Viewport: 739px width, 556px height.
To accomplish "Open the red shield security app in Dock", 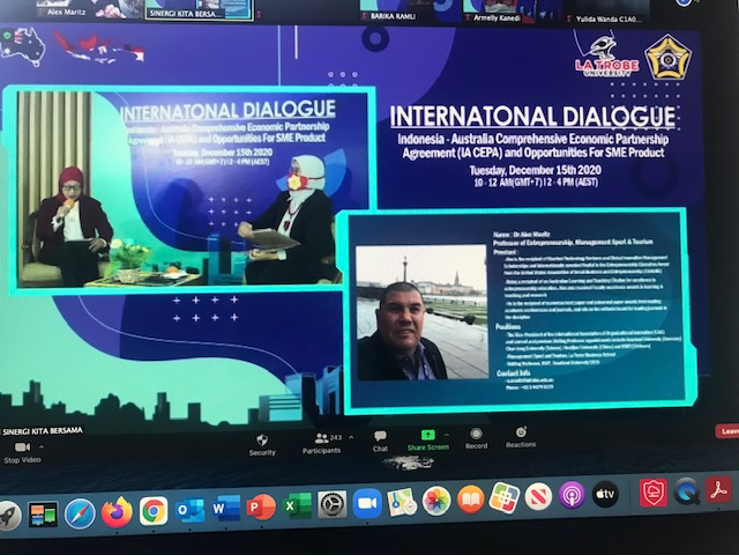I will click(x=653, y=492).
